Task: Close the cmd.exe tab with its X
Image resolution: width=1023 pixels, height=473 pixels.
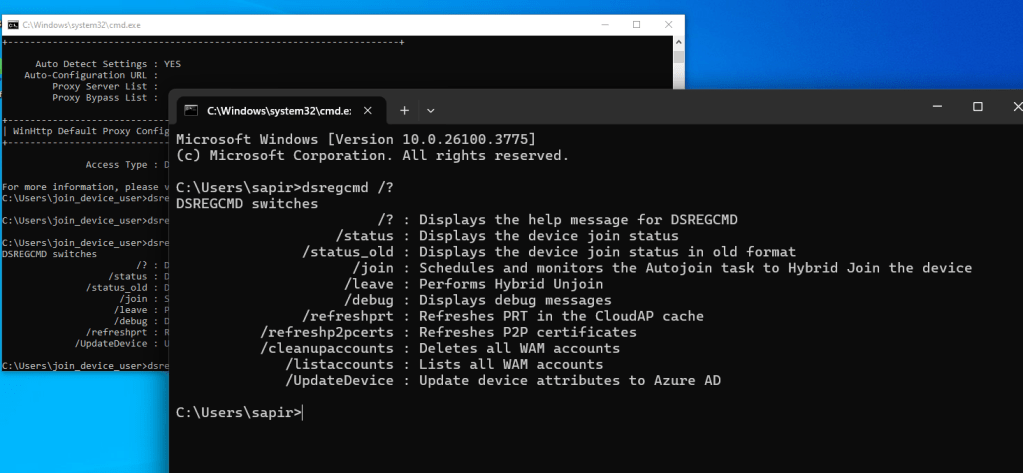Action: pyautogui.click(x=367, y=110)
